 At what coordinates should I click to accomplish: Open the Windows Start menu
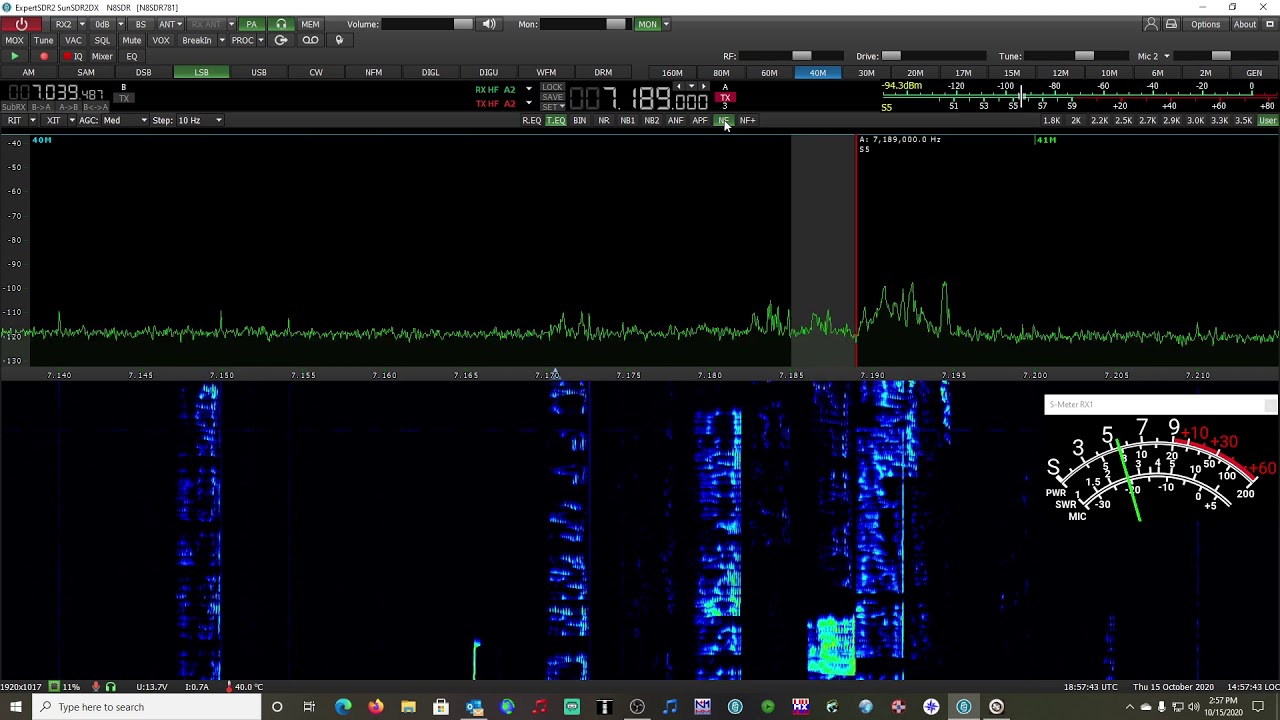(x=16, y=707)
